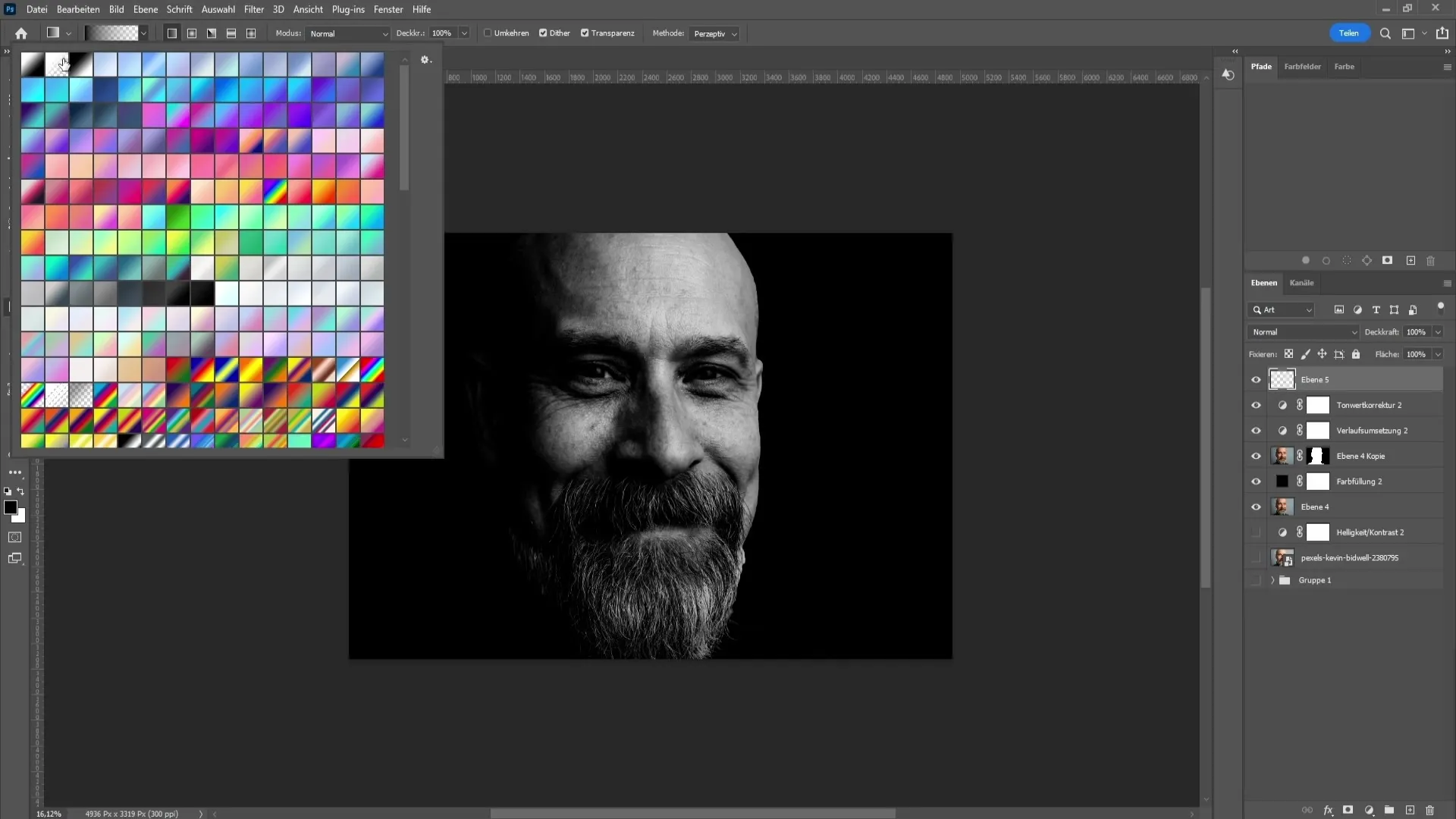1456x819 pixels.
Task: Uncheck the Transparenz checkbox
Action: coord(585,33)
